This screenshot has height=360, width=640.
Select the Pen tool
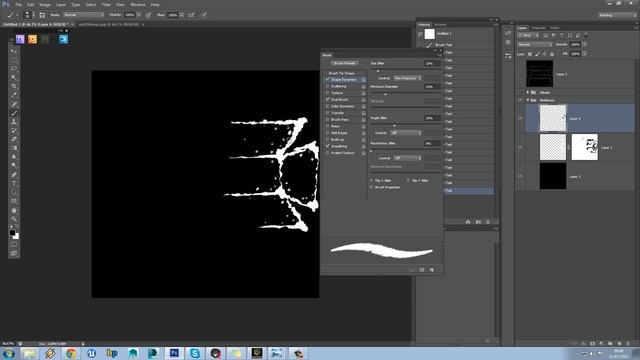coord(14,174)
